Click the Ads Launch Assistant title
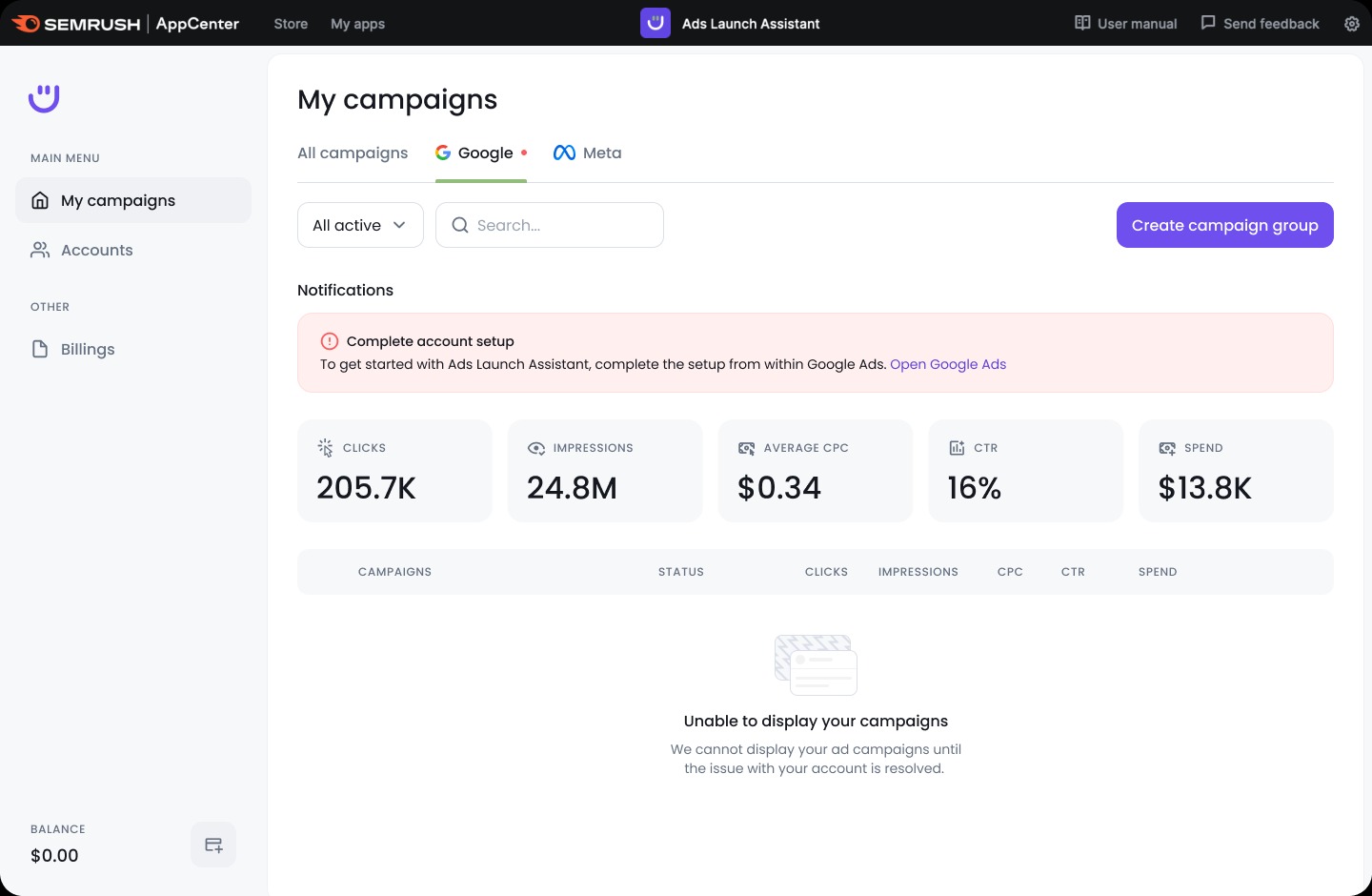 (x=751, y=24)
